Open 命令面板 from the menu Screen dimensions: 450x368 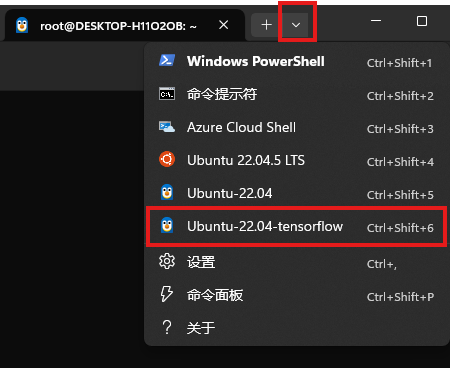296,295
